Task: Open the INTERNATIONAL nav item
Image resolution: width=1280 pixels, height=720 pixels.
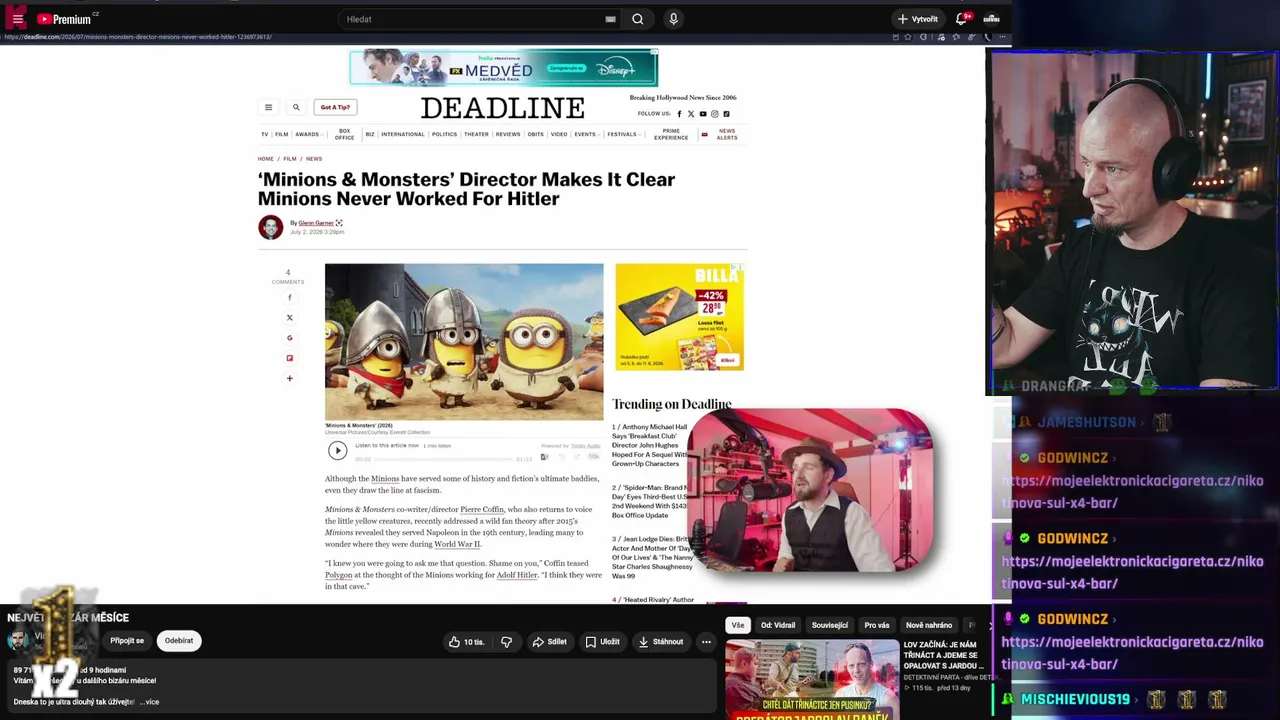Action: click(403, 134)
